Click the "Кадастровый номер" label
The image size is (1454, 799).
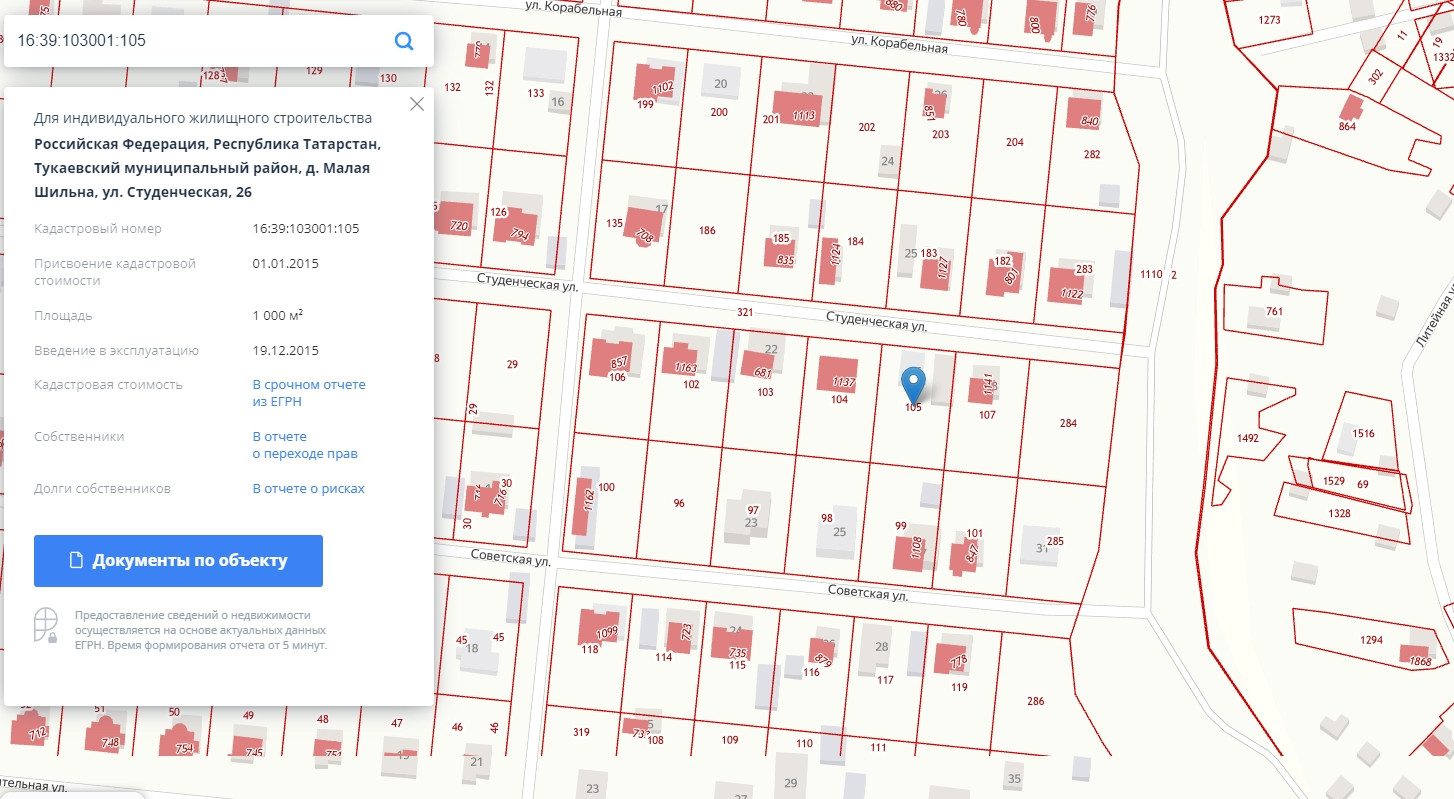97,228
